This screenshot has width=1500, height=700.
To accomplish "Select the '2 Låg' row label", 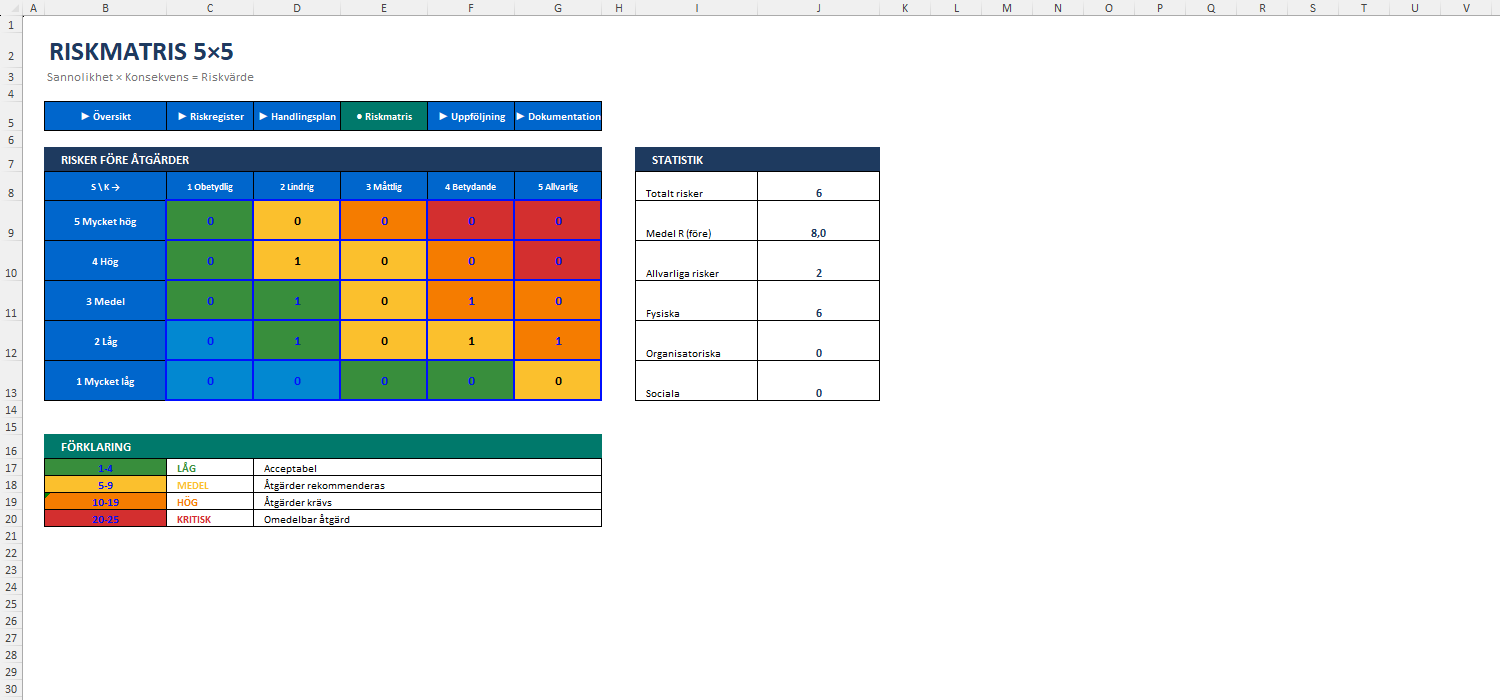I will point(105,341).
